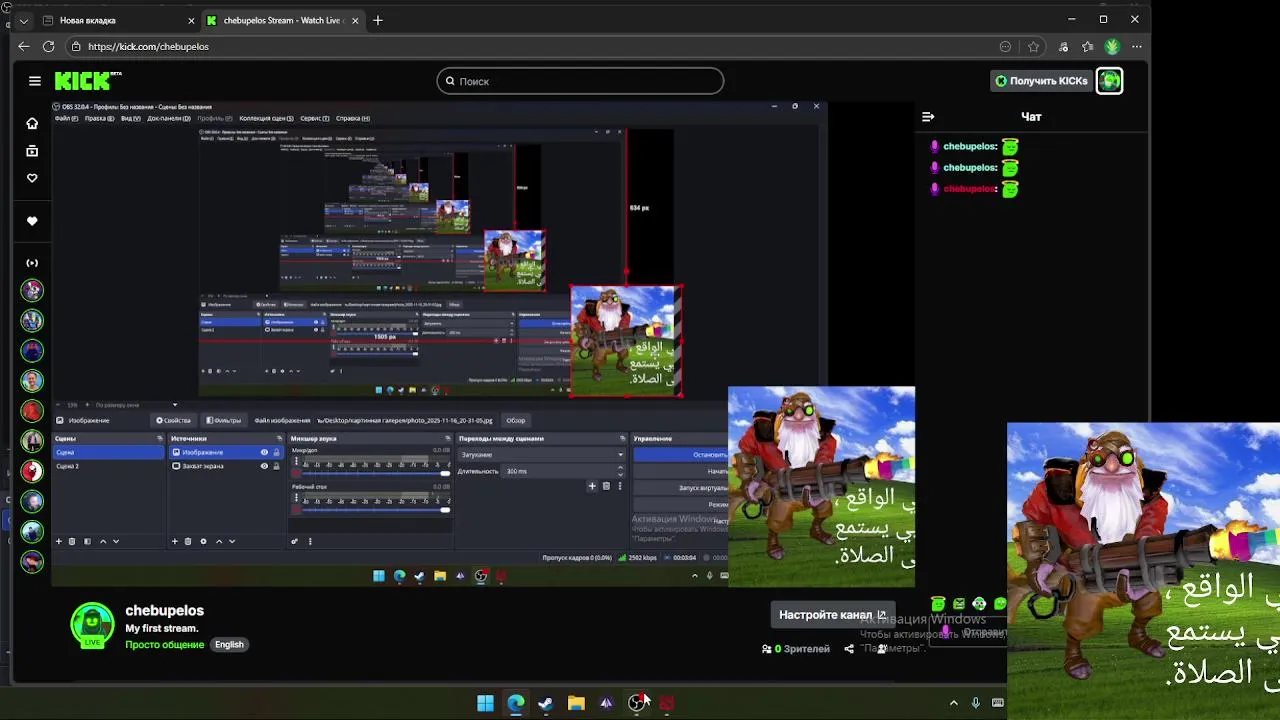View site information lock icon
The image size is (1280, 720).
(76, 46)
